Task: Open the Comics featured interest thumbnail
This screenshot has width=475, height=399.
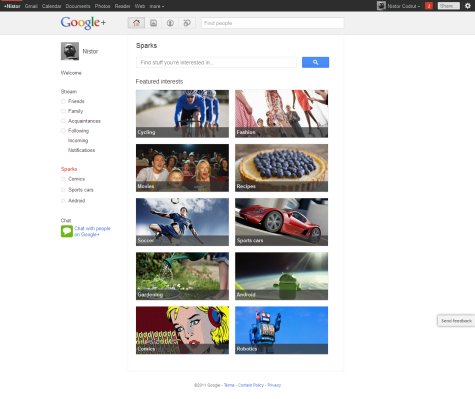Action: (182, 330)
